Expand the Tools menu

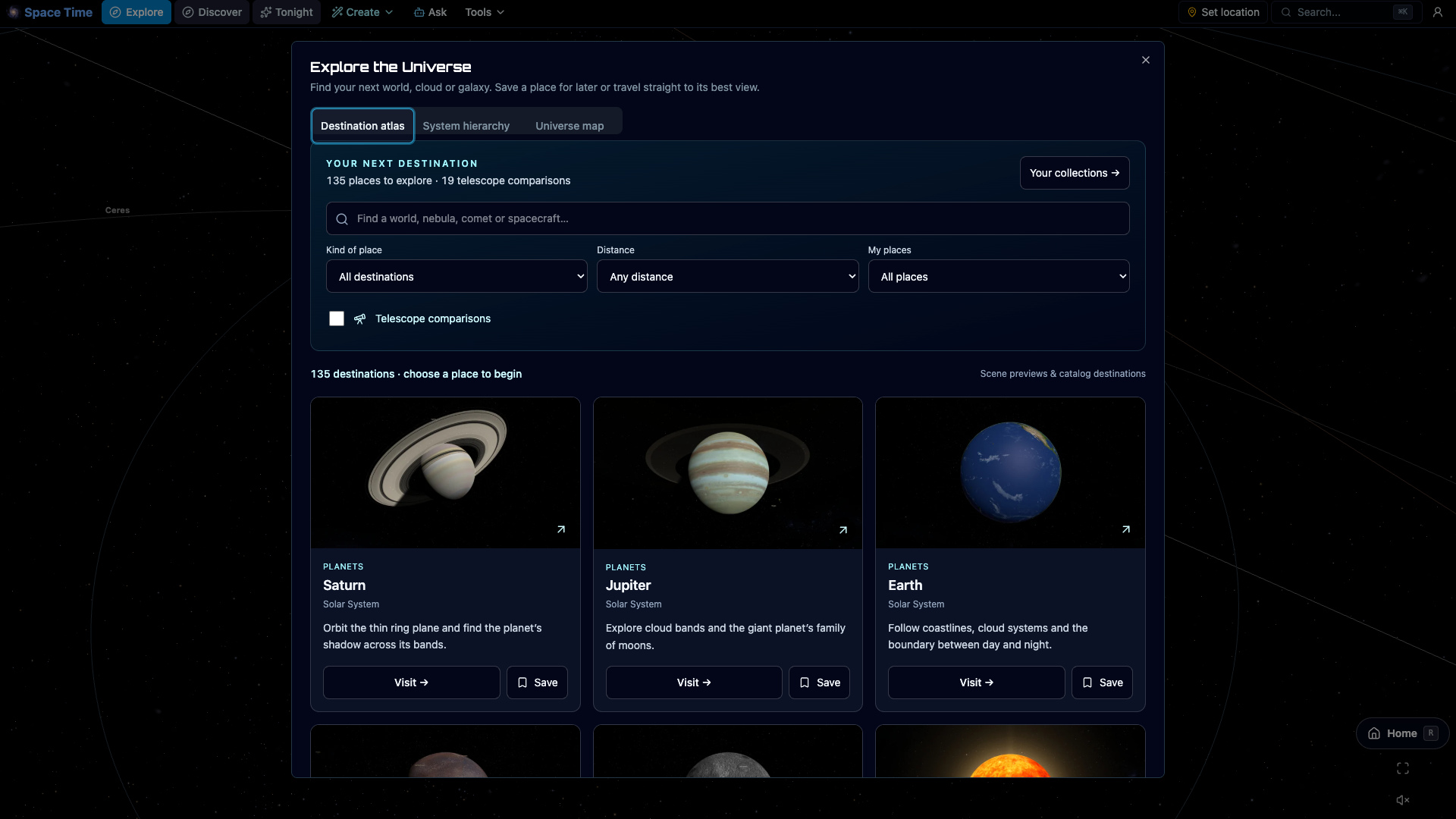(485, 12)
